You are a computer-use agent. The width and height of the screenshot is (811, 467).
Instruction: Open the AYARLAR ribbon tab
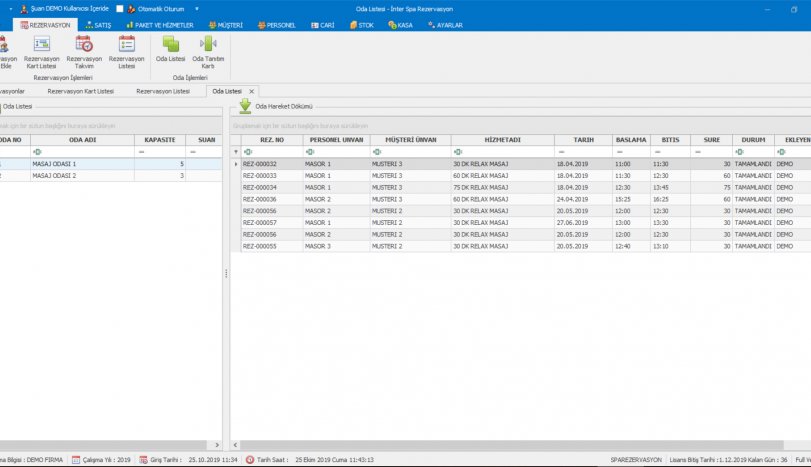point(445,25)
